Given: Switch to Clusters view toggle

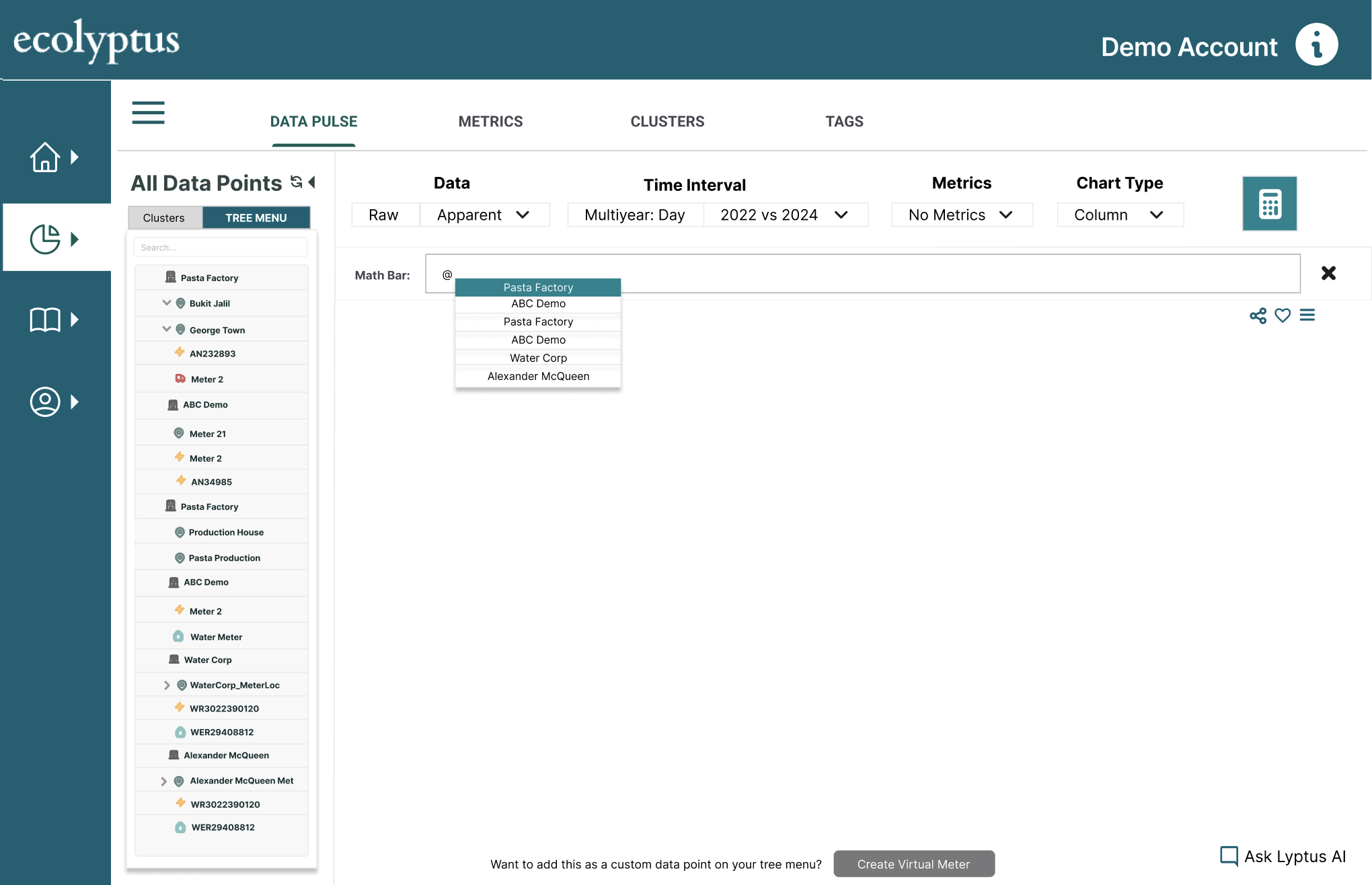Looking at the screenshot, I should (x=164, y=218).
